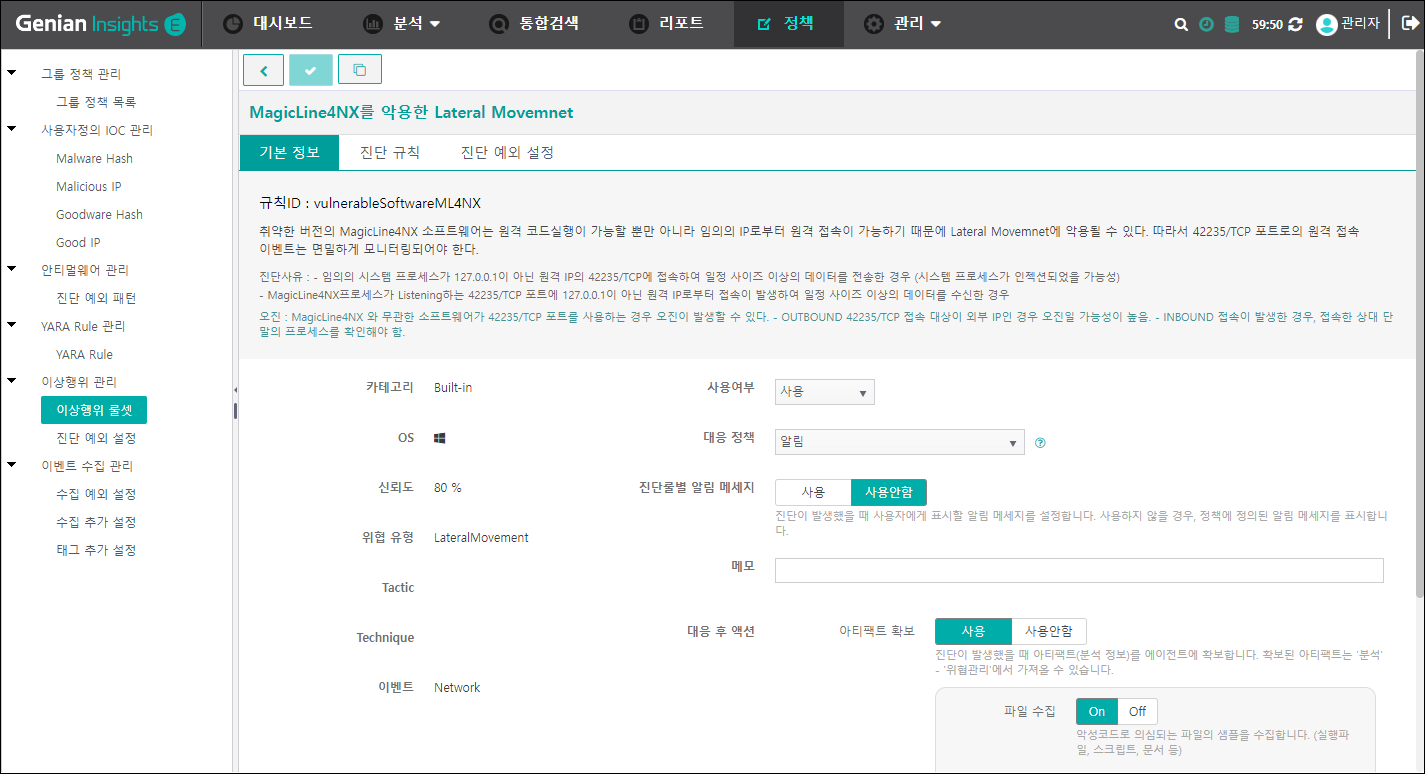
Task: Click help icon beside 대응 정책
Action: coord(1040,442)
